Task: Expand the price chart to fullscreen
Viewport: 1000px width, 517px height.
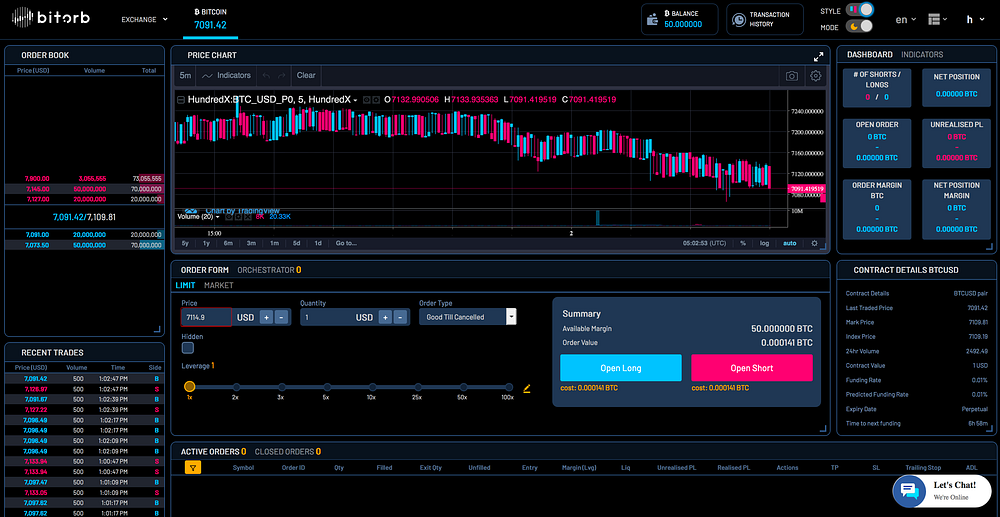Action: click(x=818, y=56)
